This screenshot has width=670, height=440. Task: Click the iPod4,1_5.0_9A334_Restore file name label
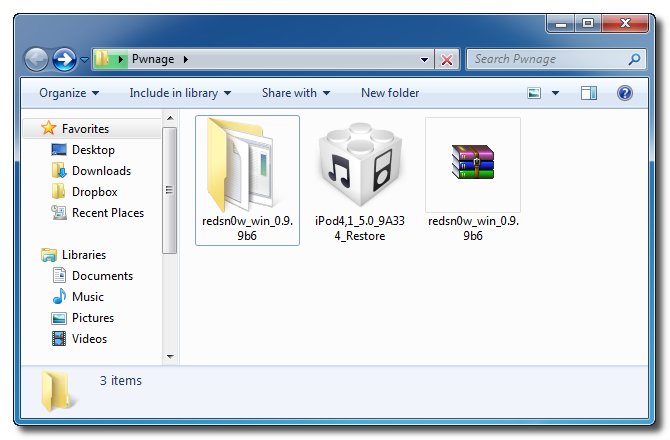pos(359,228)
